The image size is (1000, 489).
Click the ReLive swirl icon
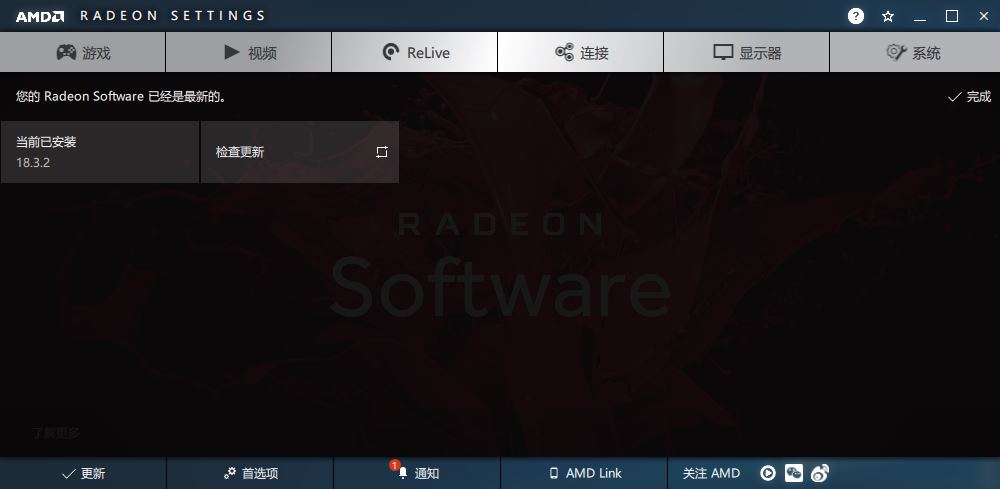390,52
